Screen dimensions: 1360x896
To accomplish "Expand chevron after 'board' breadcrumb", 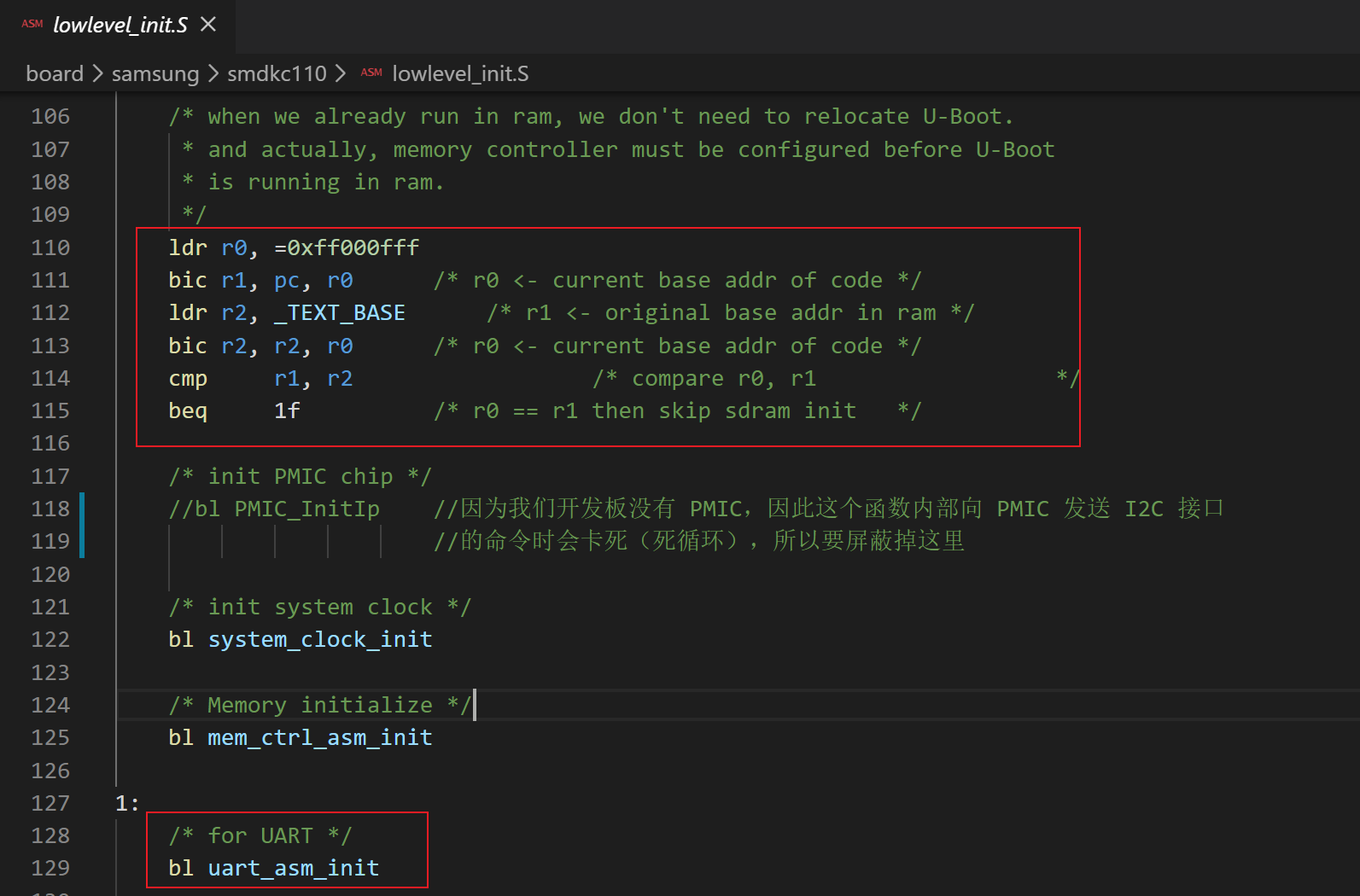I will [x=97, y=74].
